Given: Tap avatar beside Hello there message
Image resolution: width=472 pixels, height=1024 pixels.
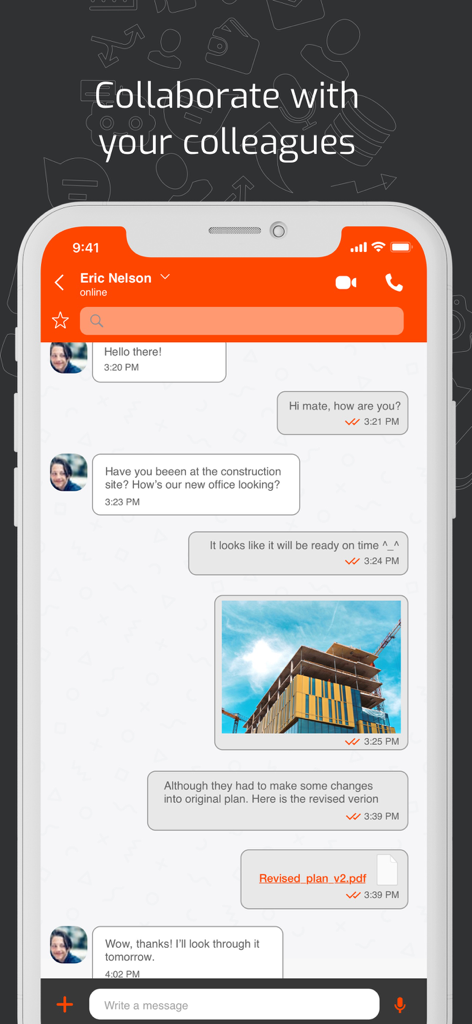Looking at the screenshot, I should [69, 357].
